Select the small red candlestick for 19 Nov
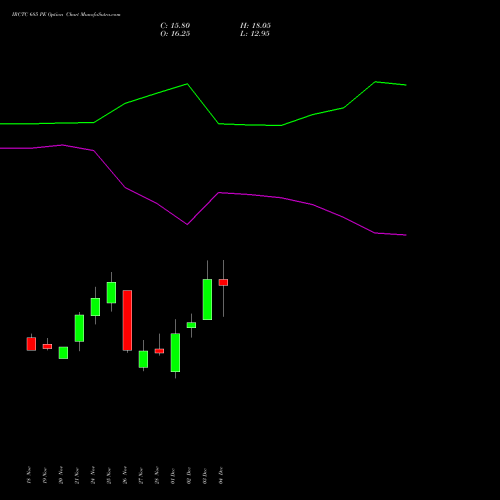 tap(47, 346)
